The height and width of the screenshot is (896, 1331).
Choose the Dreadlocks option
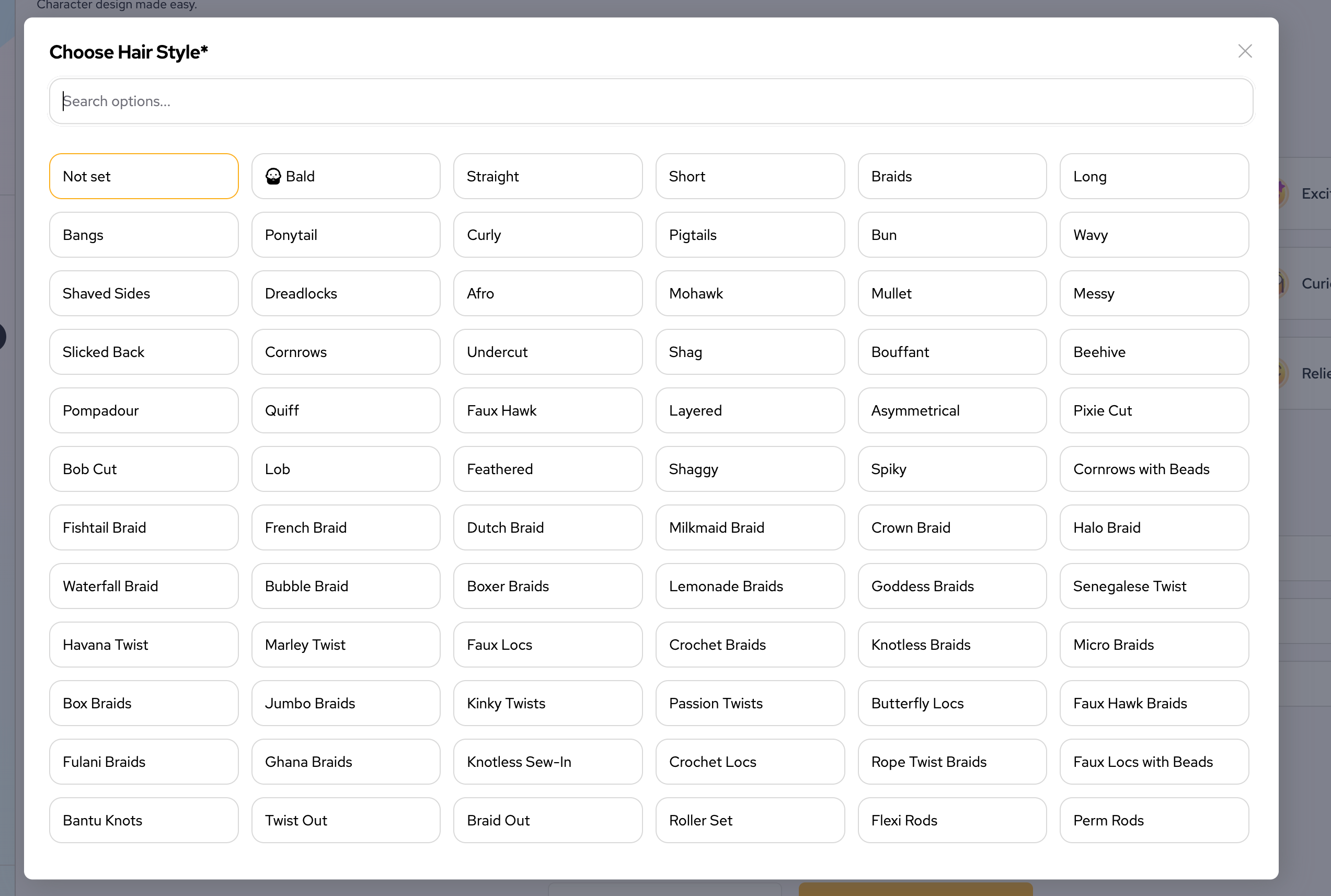(x=345, y=293)
